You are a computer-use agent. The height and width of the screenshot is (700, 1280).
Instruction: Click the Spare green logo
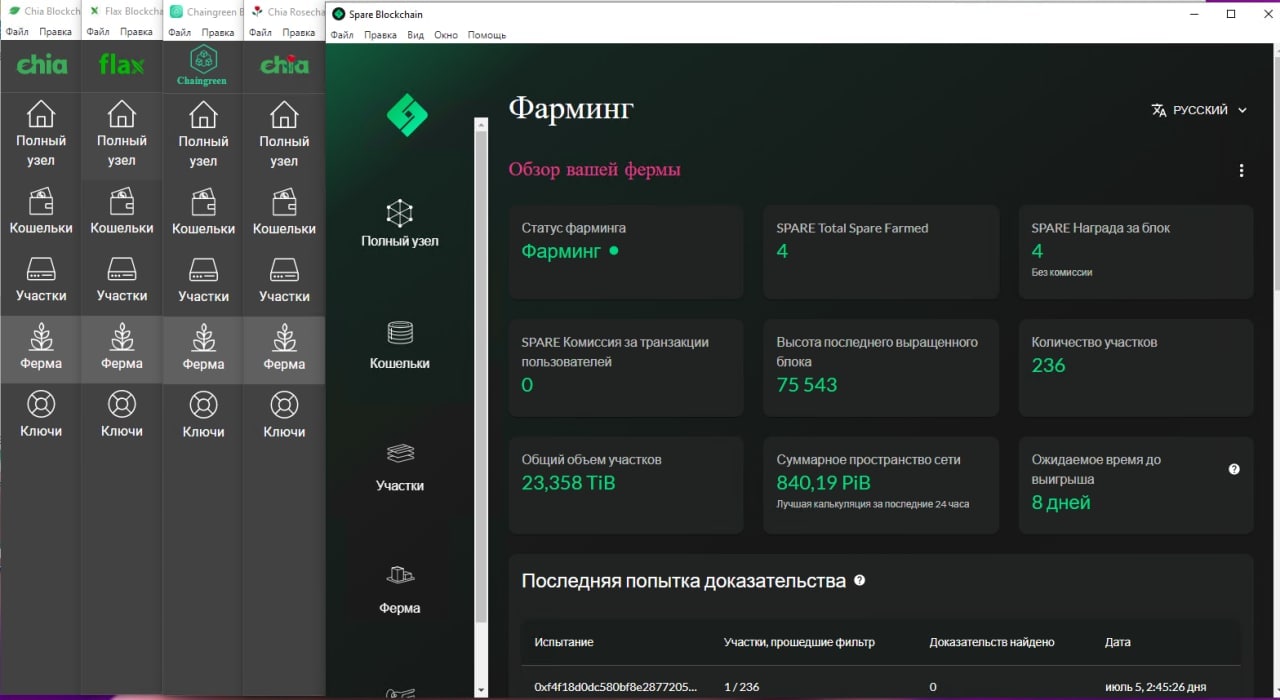(x=407, y=114)
